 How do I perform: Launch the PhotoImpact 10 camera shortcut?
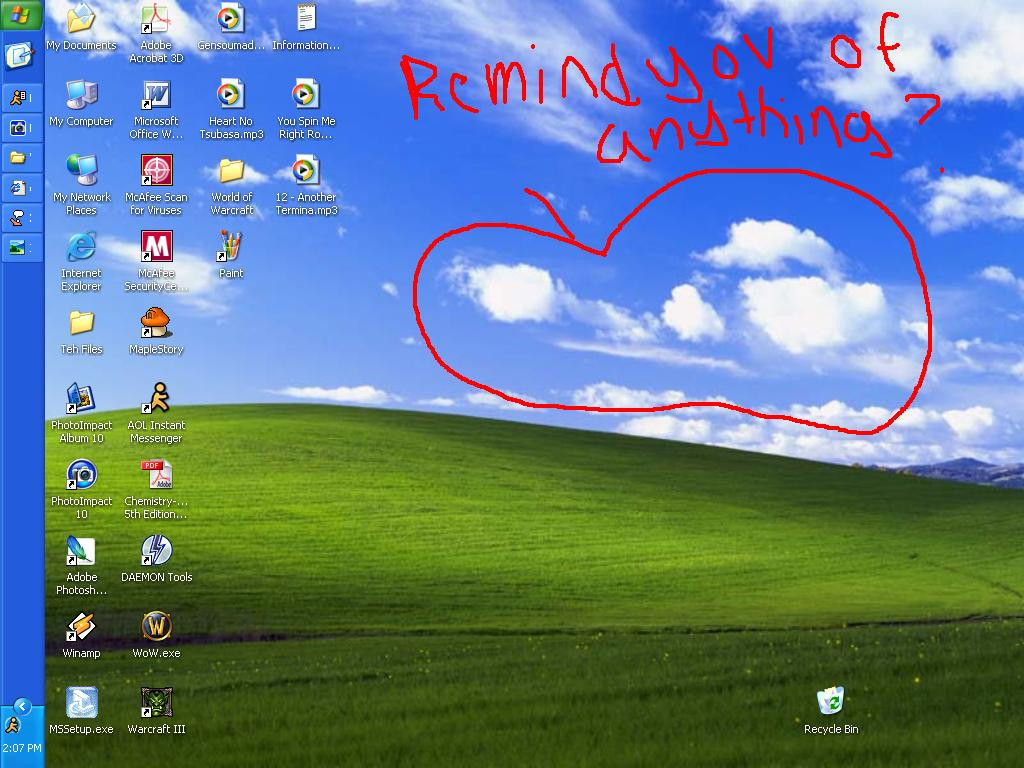[81, 475]
